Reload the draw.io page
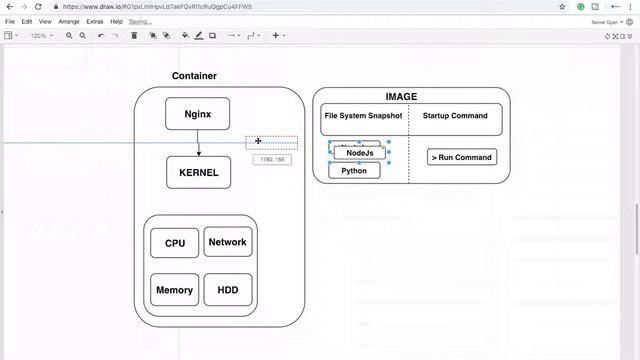 click(38, 7)
